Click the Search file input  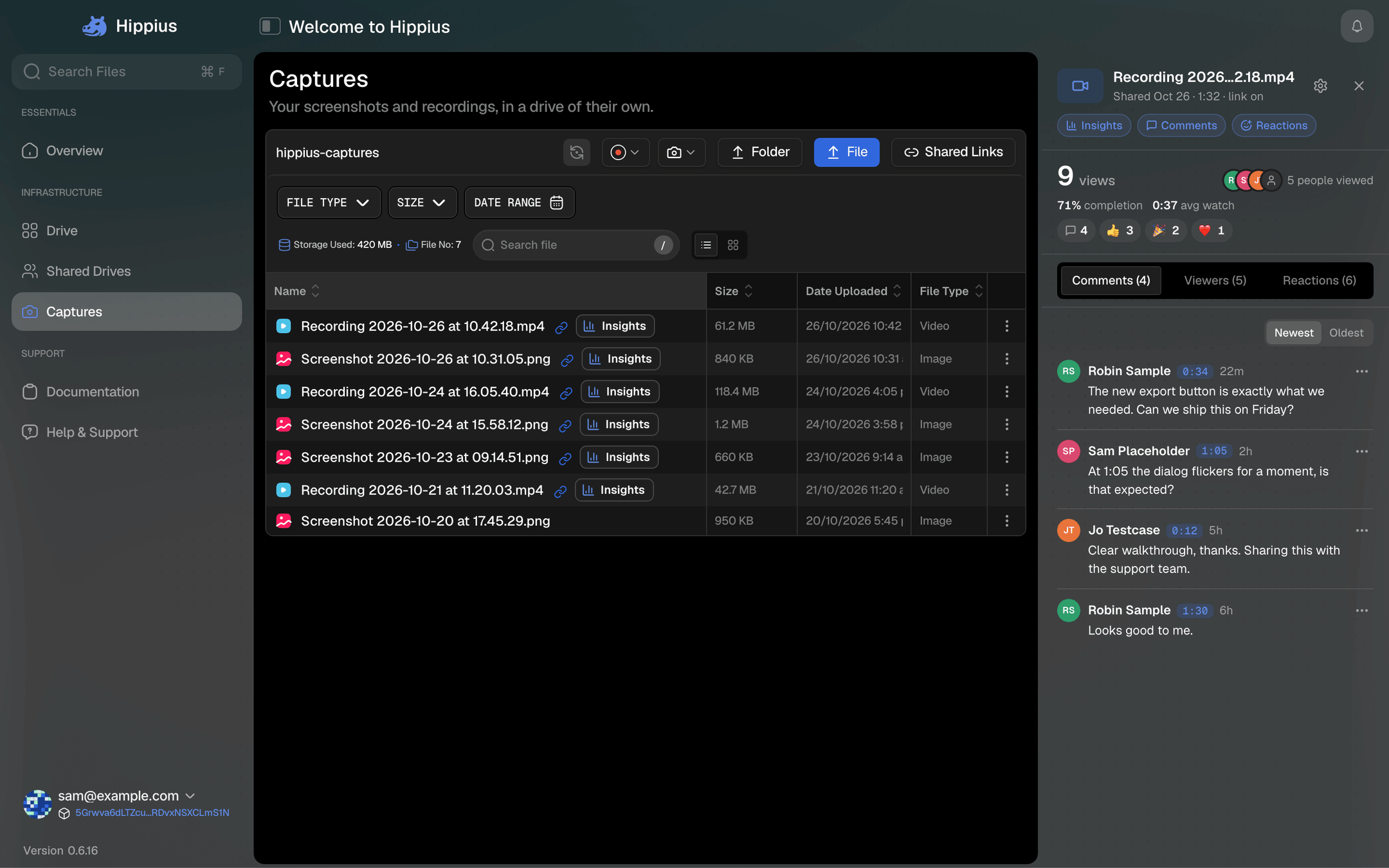(576, 245)
